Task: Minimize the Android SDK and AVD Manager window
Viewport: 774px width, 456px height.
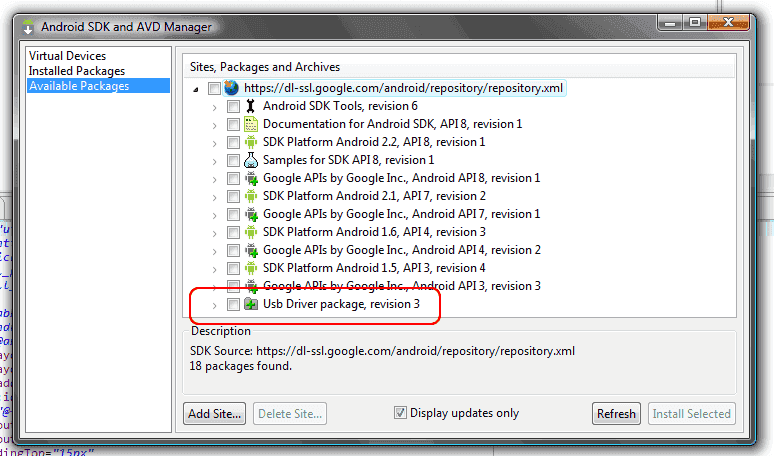Action: pyautogui.click(x=670, y=22)
